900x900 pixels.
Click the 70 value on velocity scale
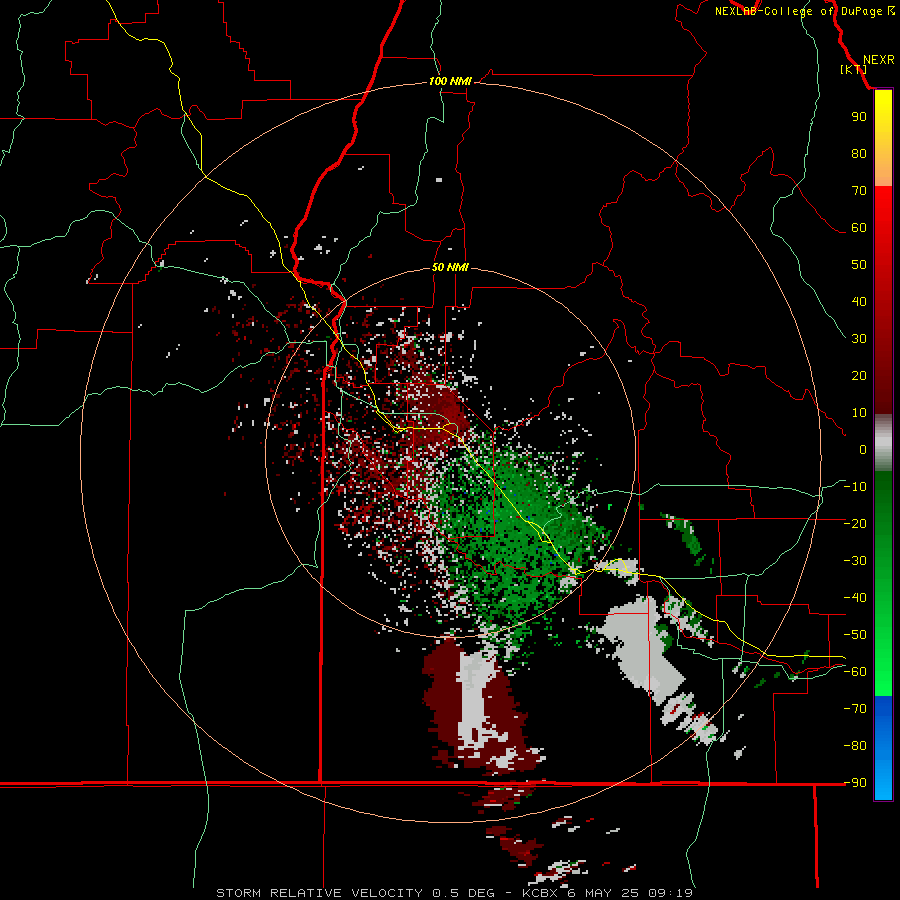click(859, 191)
